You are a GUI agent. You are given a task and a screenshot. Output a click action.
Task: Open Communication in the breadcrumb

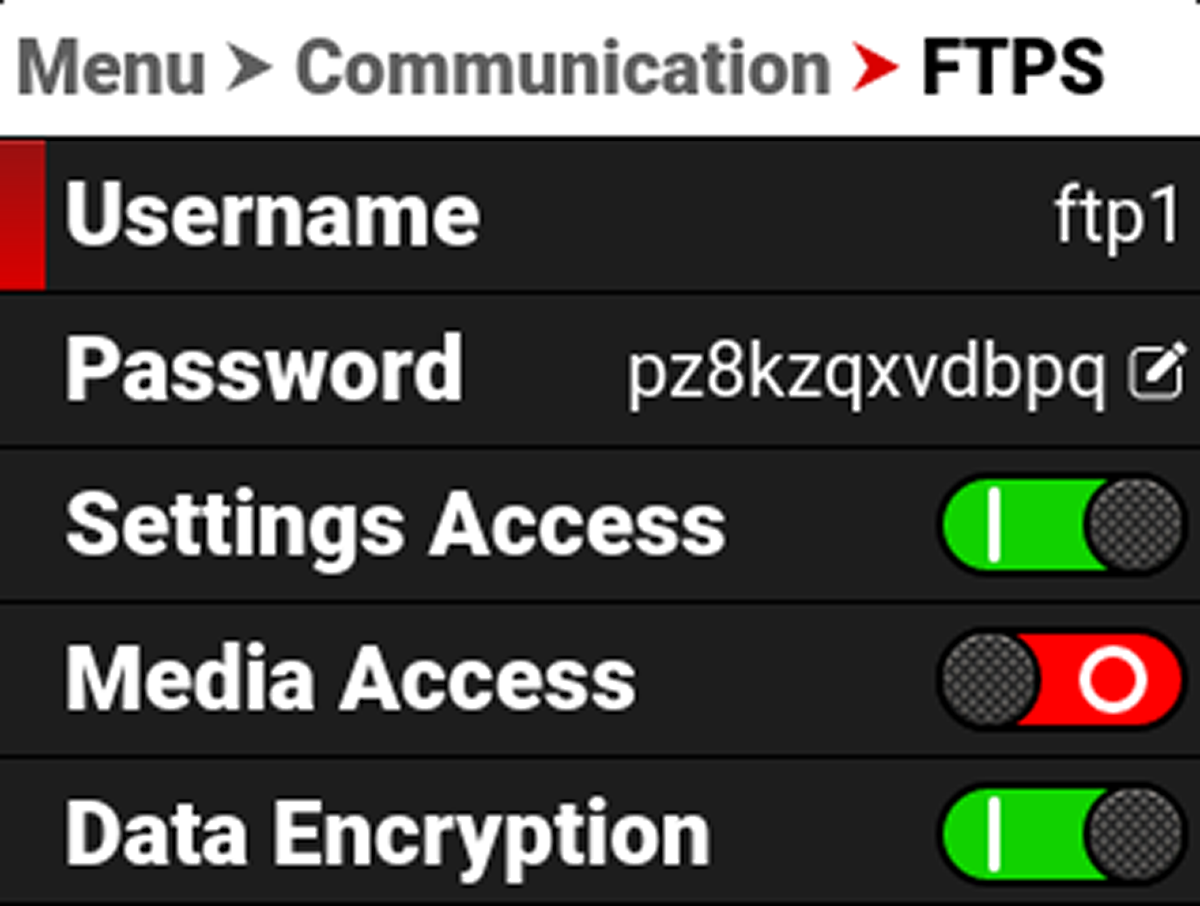click(563, 69)
